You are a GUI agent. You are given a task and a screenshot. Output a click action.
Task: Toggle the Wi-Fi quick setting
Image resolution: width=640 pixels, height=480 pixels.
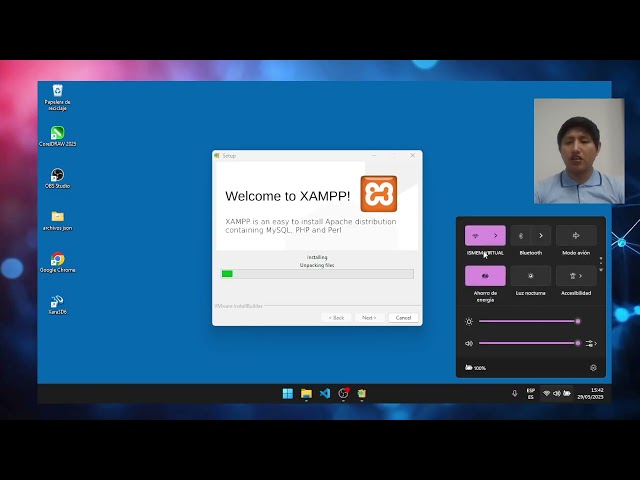click(x=475, y=236)
